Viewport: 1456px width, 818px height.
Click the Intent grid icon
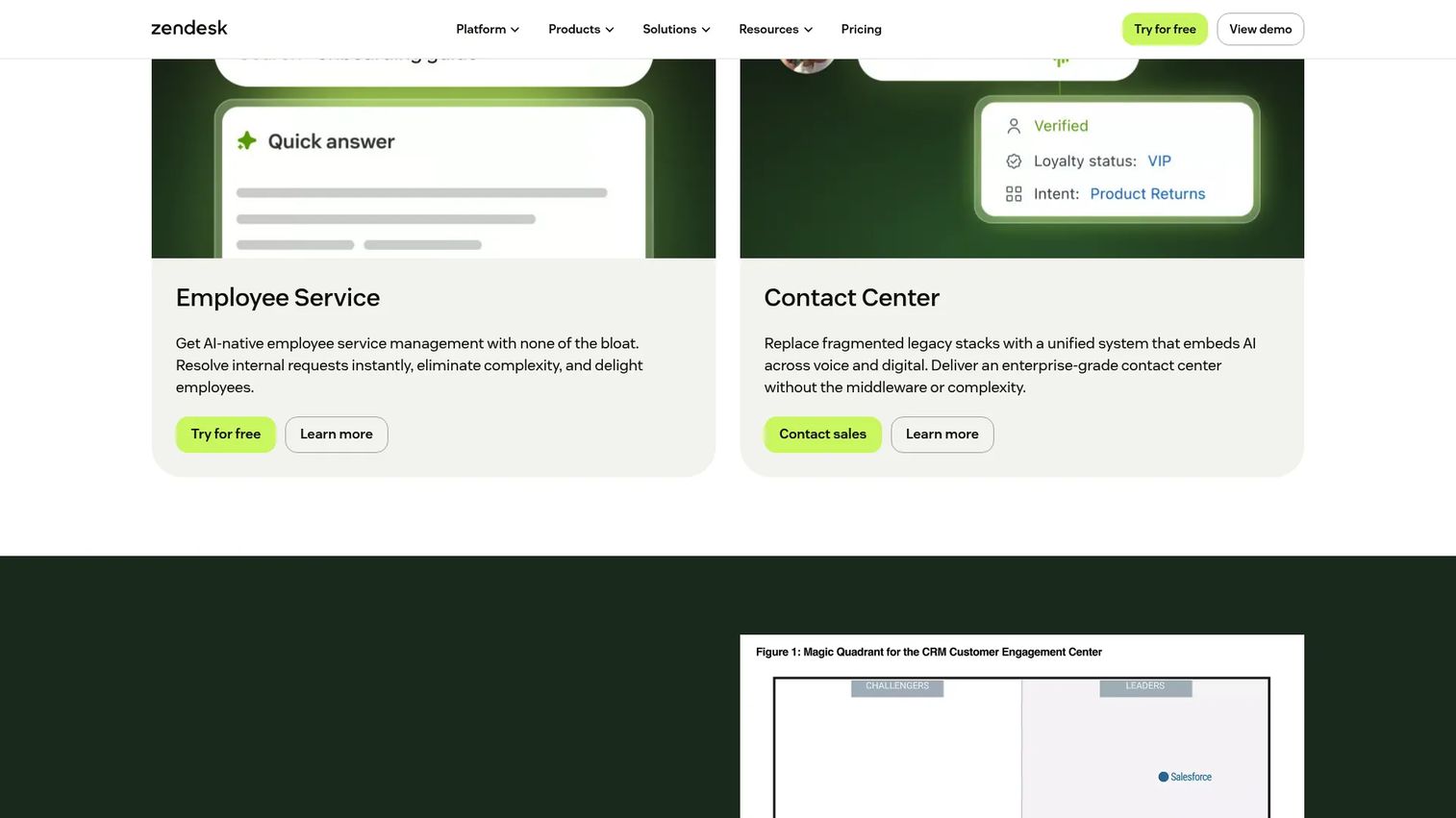(1014, 194)
